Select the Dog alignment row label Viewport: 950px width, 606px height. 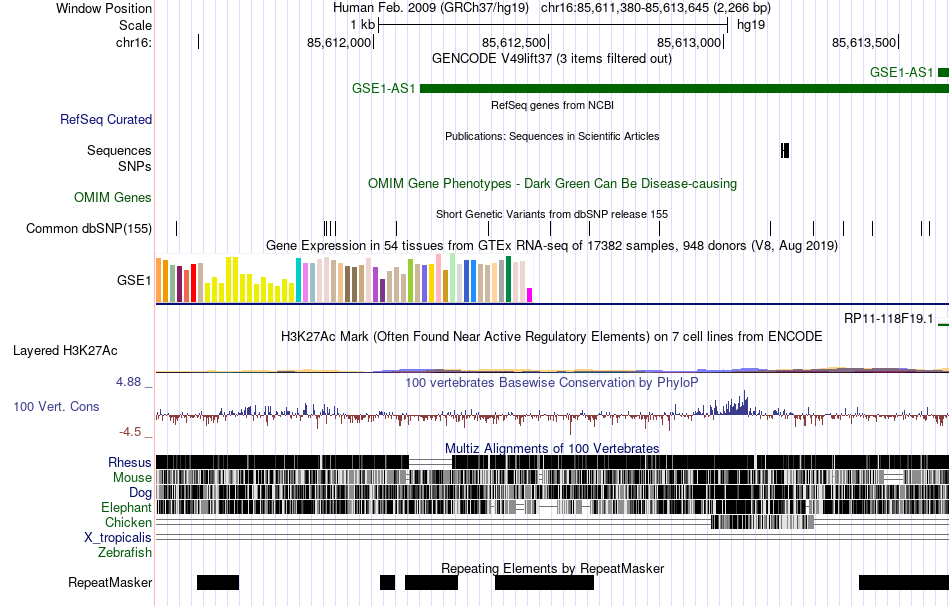[x=140, y=493]
